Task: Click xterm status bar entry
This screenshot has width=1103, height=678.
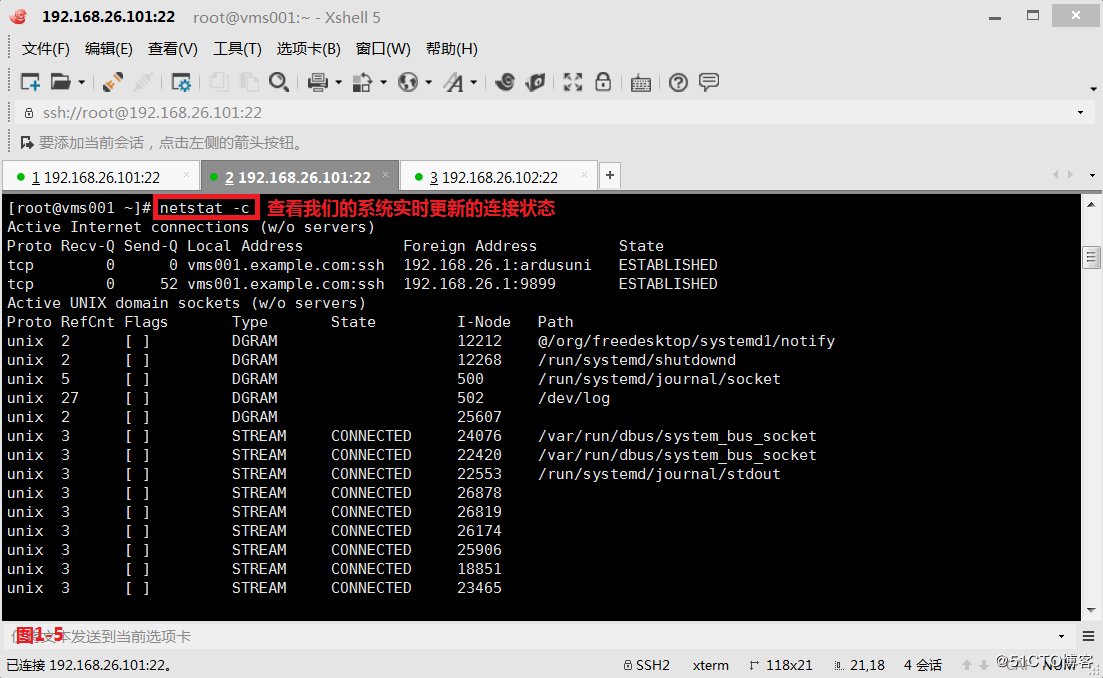Action: click(710, 665)
